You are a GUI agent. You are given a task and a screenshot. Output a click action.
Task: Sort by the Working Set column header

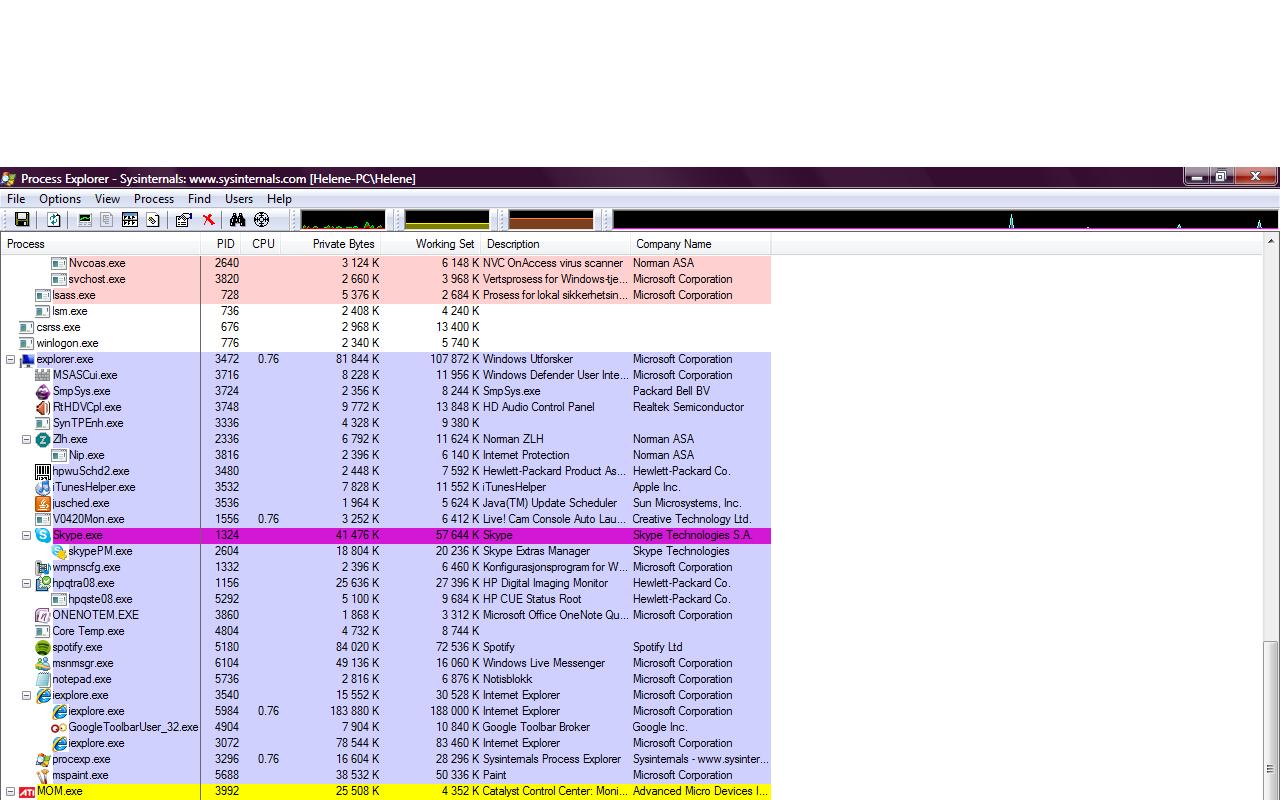pyautogui.click(x=431, y=244)
